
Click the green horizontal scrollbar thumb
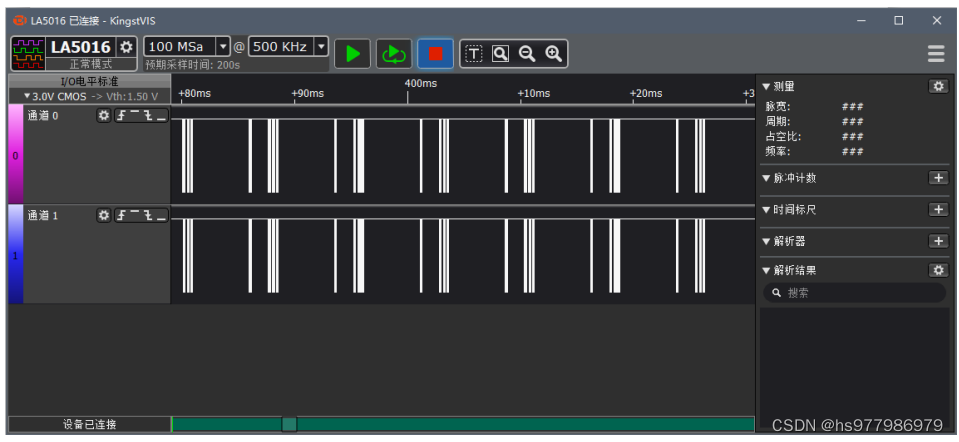(x=289, y=424)
